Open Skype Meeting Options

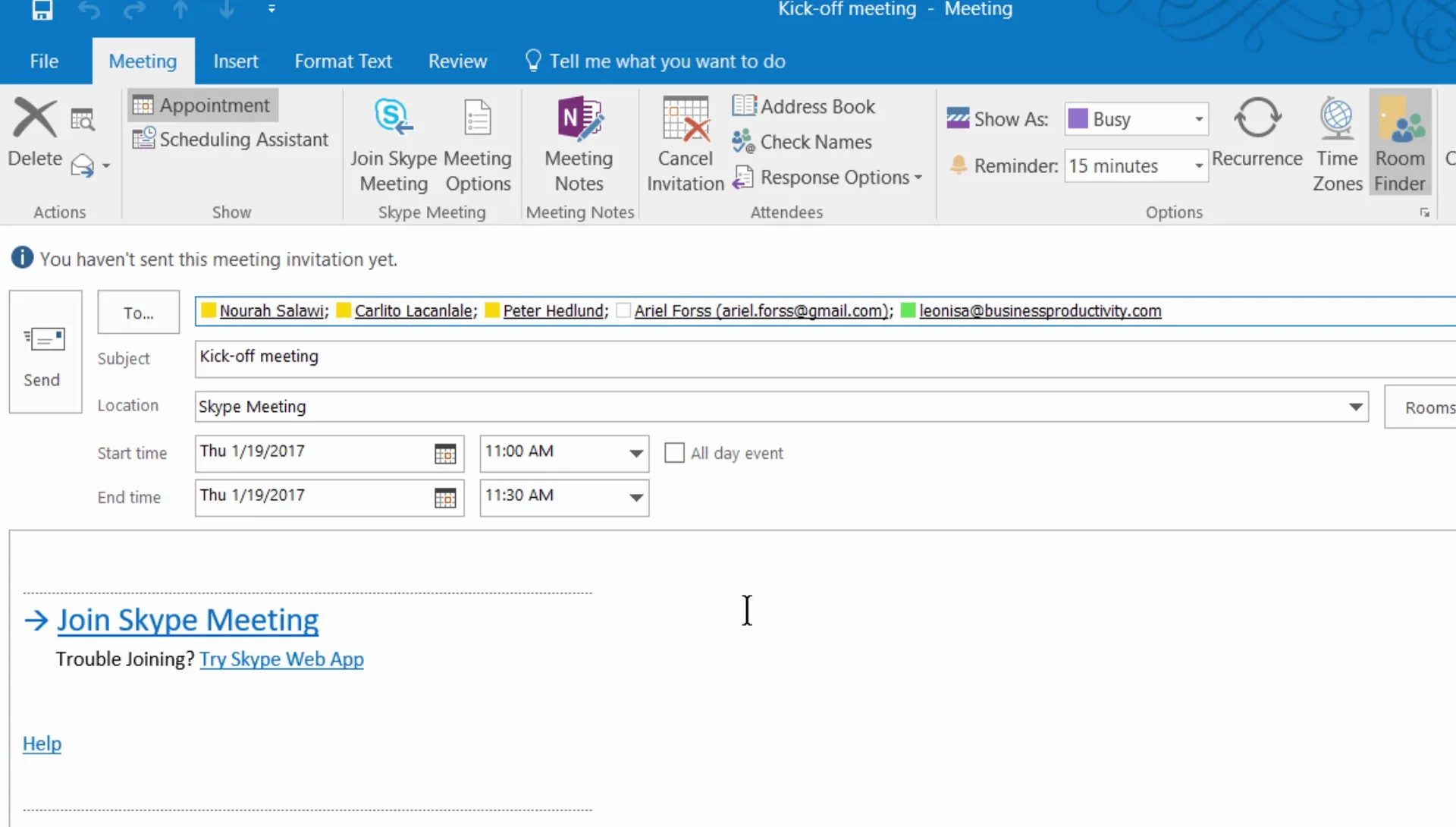478,144
